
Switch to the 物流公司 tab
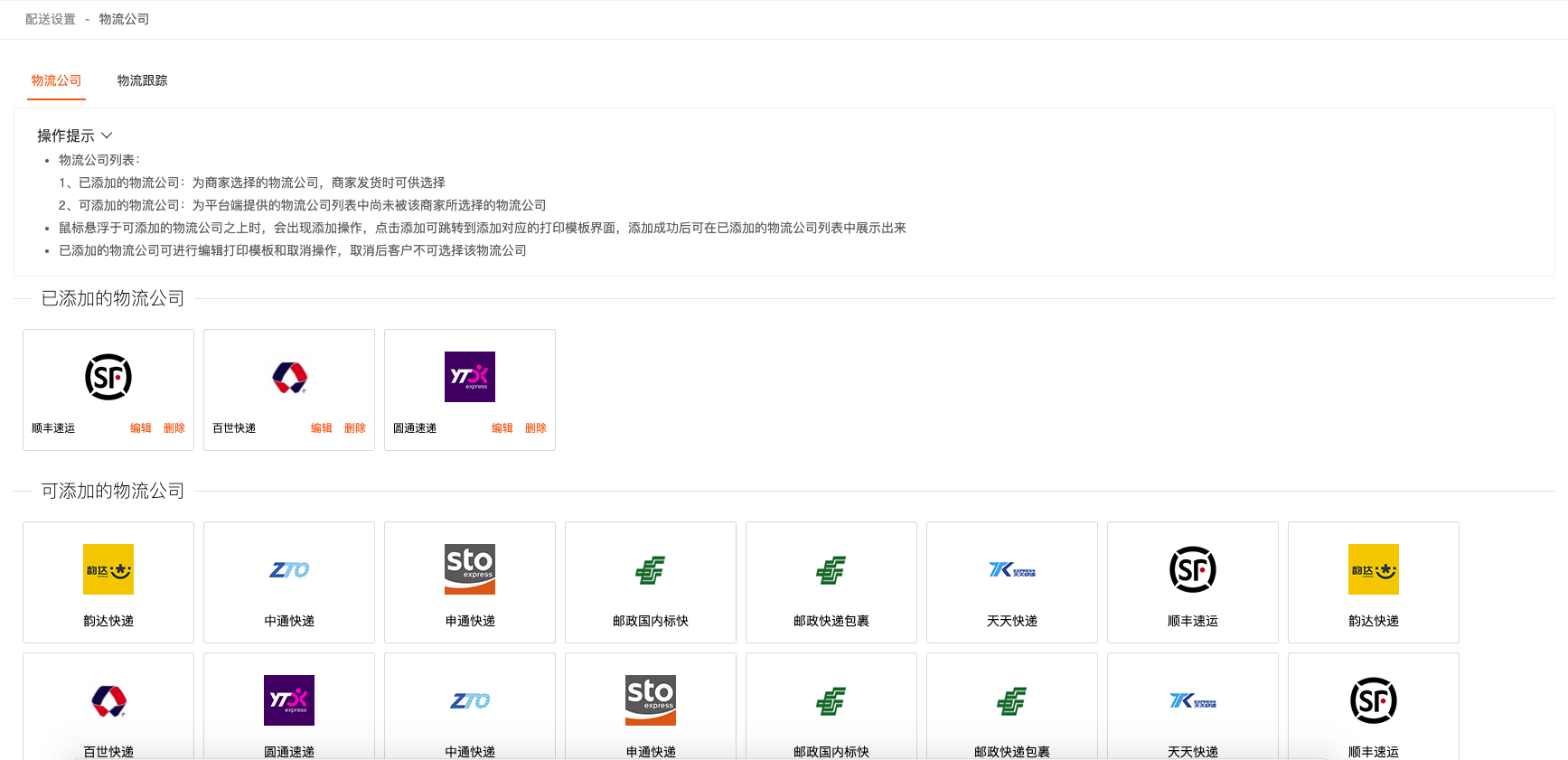56,80
